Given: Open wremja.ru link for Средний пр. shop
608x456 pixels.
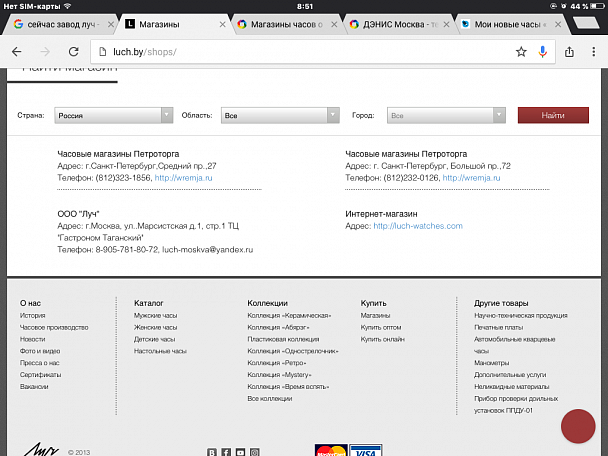Looking at the screenshot, I should pos(183,178).
